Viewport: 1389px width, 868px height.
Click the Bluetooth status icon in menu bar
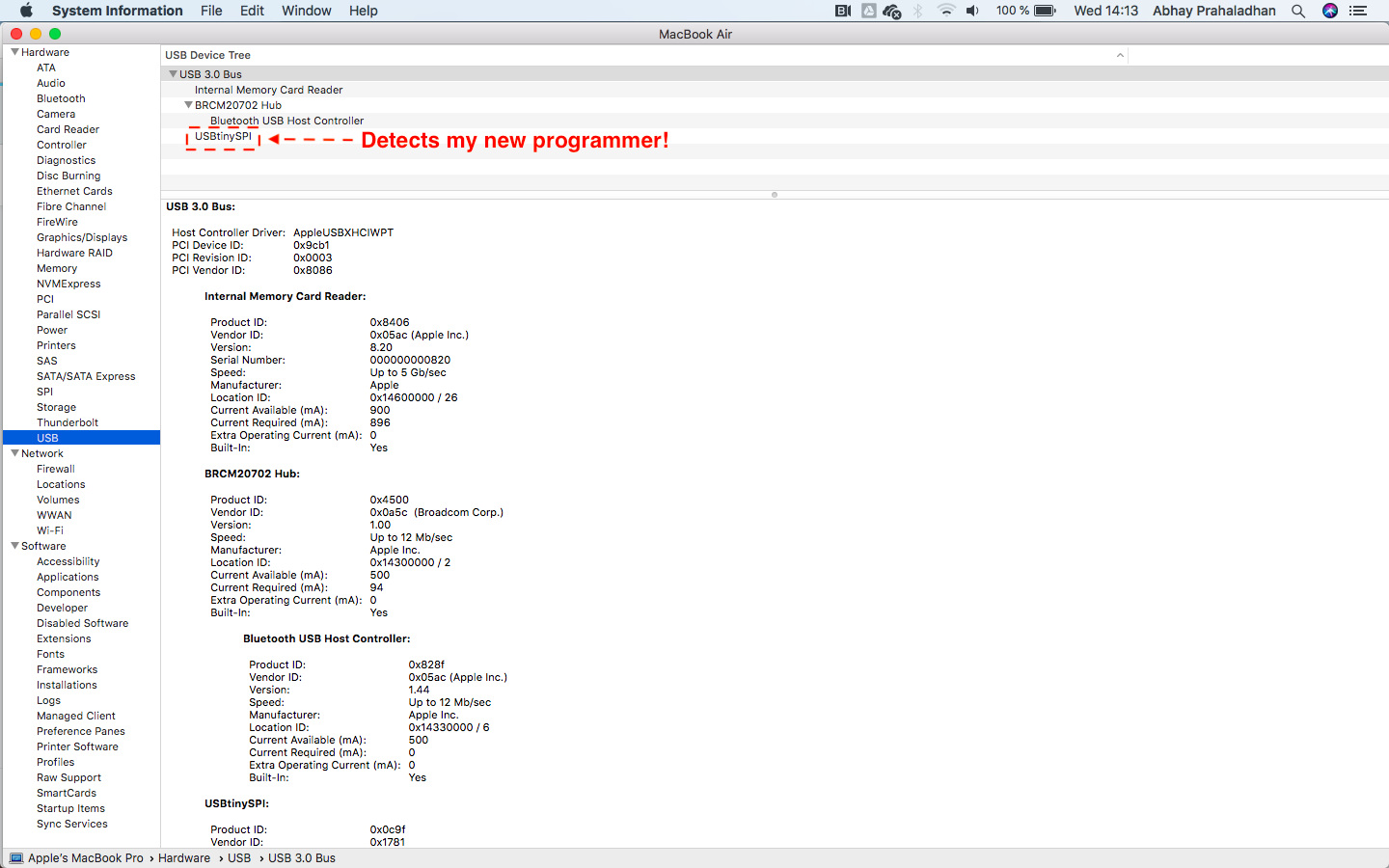click(x=918, y=11)
